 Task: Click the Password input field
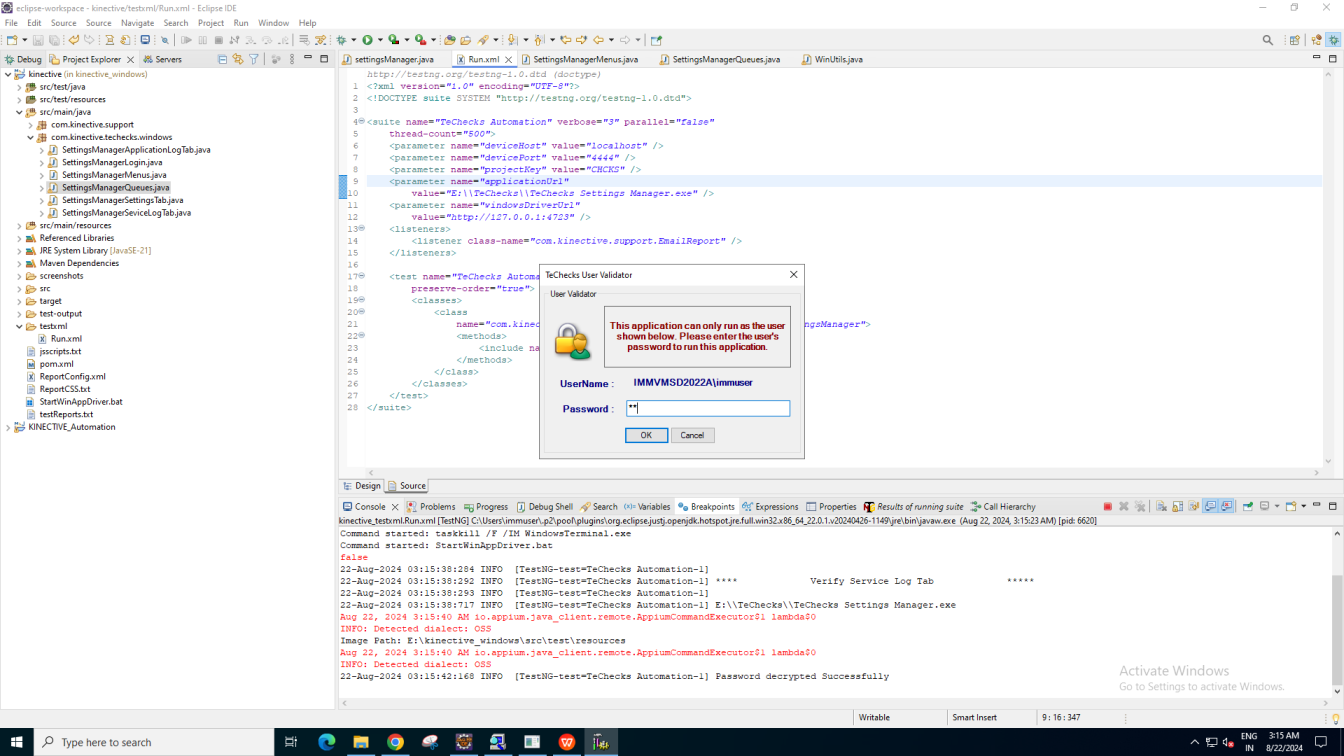(x=708, y=408)
